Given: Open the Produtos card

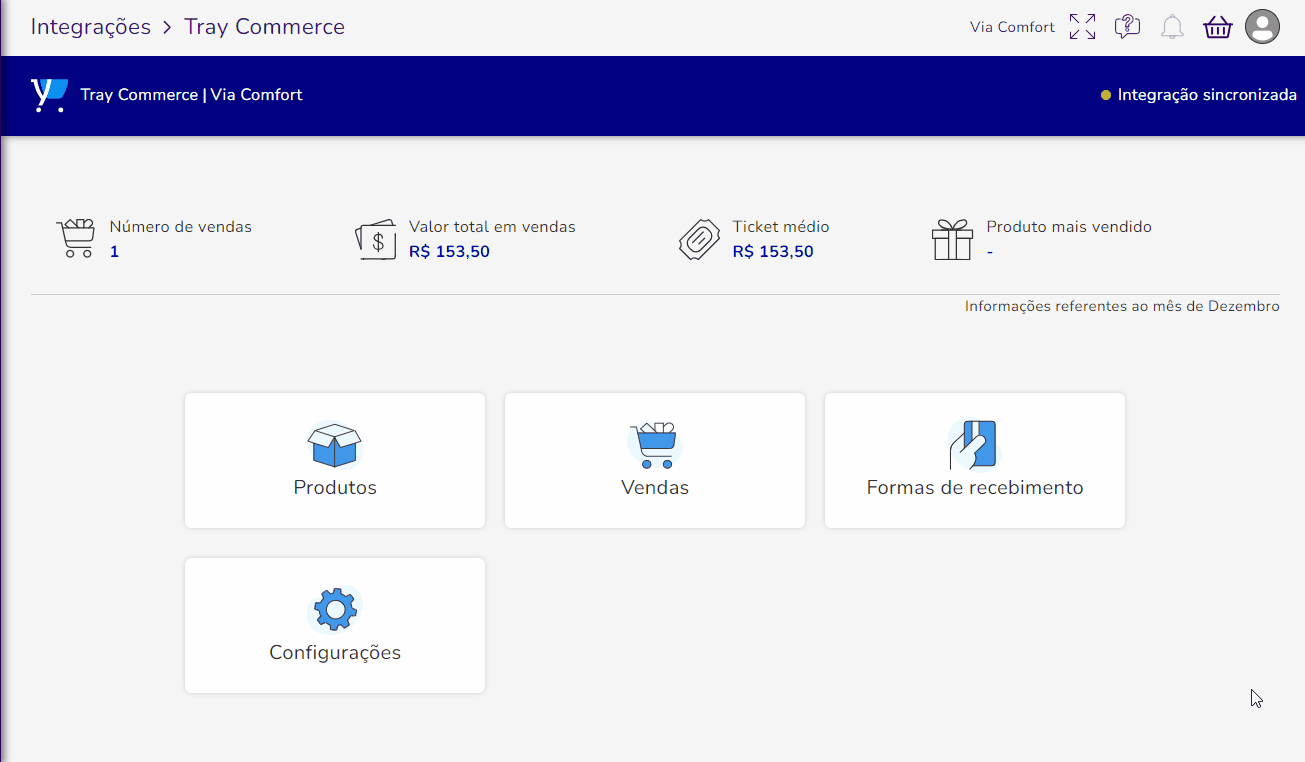Looking at the screenshot, I should click(335, 460).
